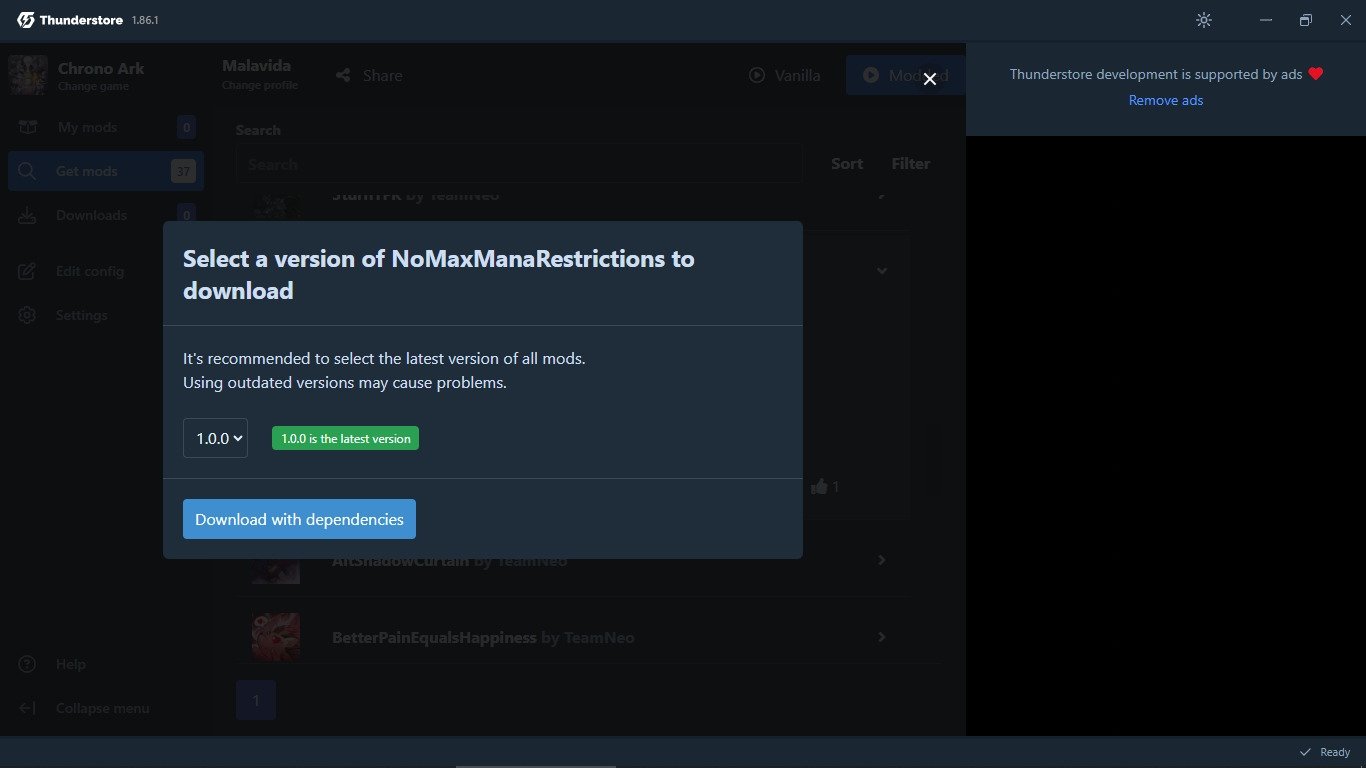The height and width of the screenshot is (768, 1366).
Task: Collapse the expanded mod chevron
Action: 882,271
